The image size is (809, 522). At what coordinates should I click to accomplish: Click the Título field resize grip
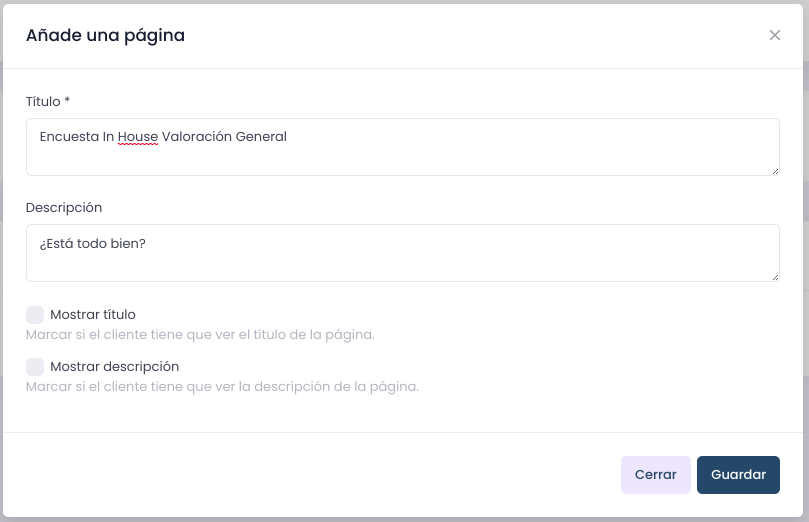coord(775,171)
